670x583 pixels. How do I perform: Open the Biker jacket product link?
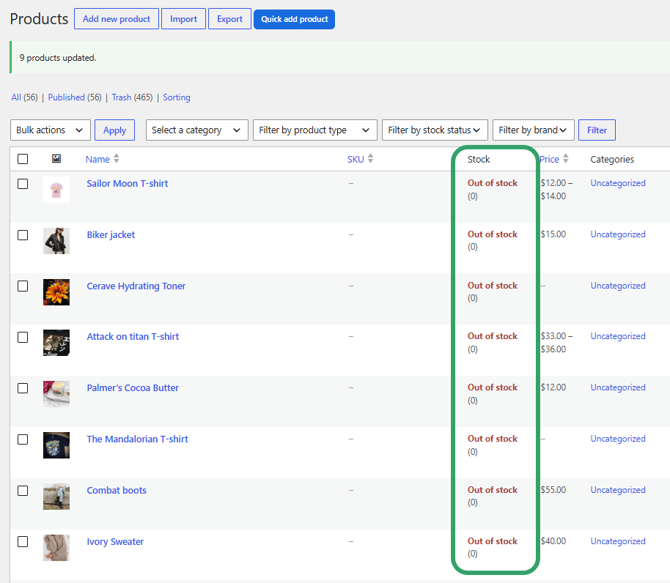click(x=111, y=235)
